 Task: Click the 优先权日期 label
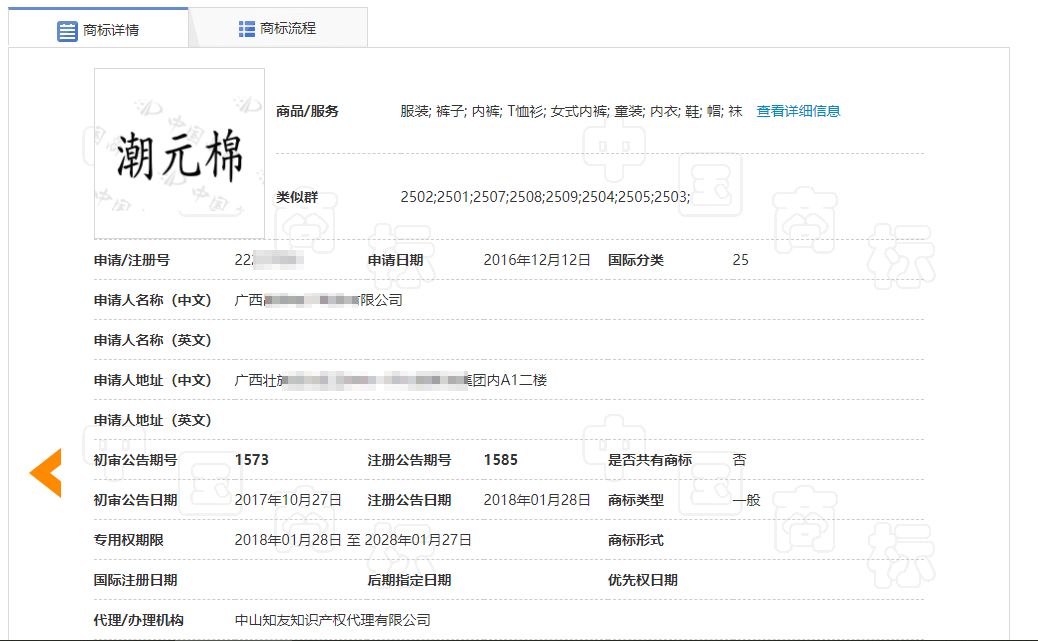tap(643, 580)
